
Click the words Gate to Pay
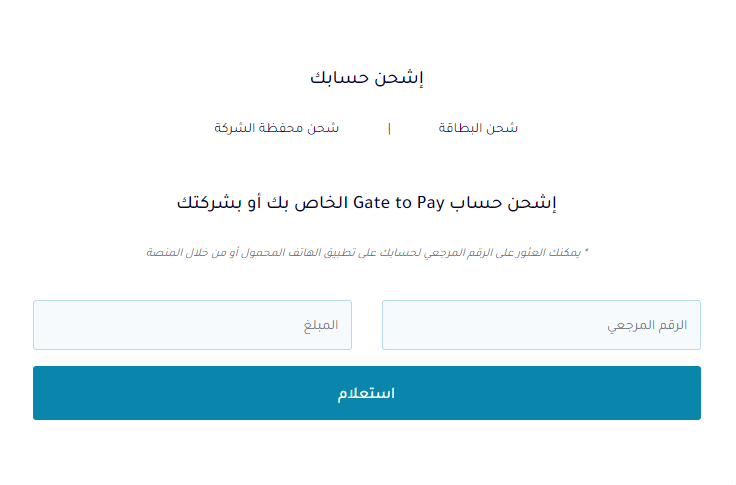399,203
